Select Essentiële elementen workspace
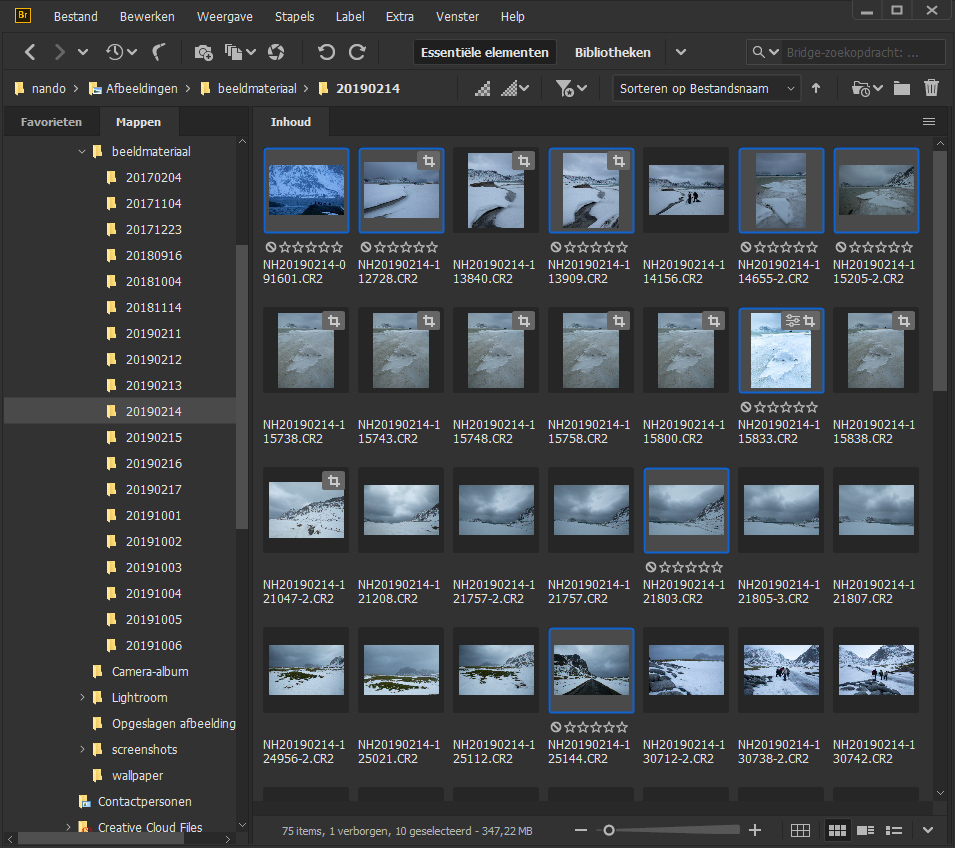This screenshot has height=848, width=955. pos(485,52)
